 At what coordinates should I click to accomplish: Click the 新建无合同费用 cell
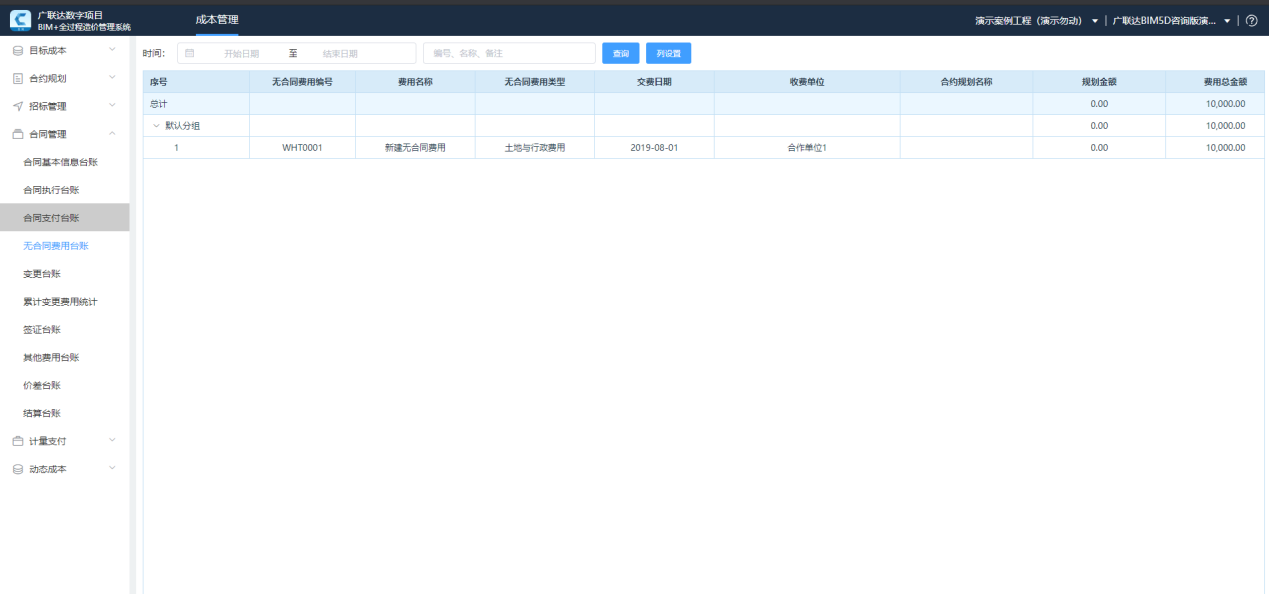tap(415, 148)
